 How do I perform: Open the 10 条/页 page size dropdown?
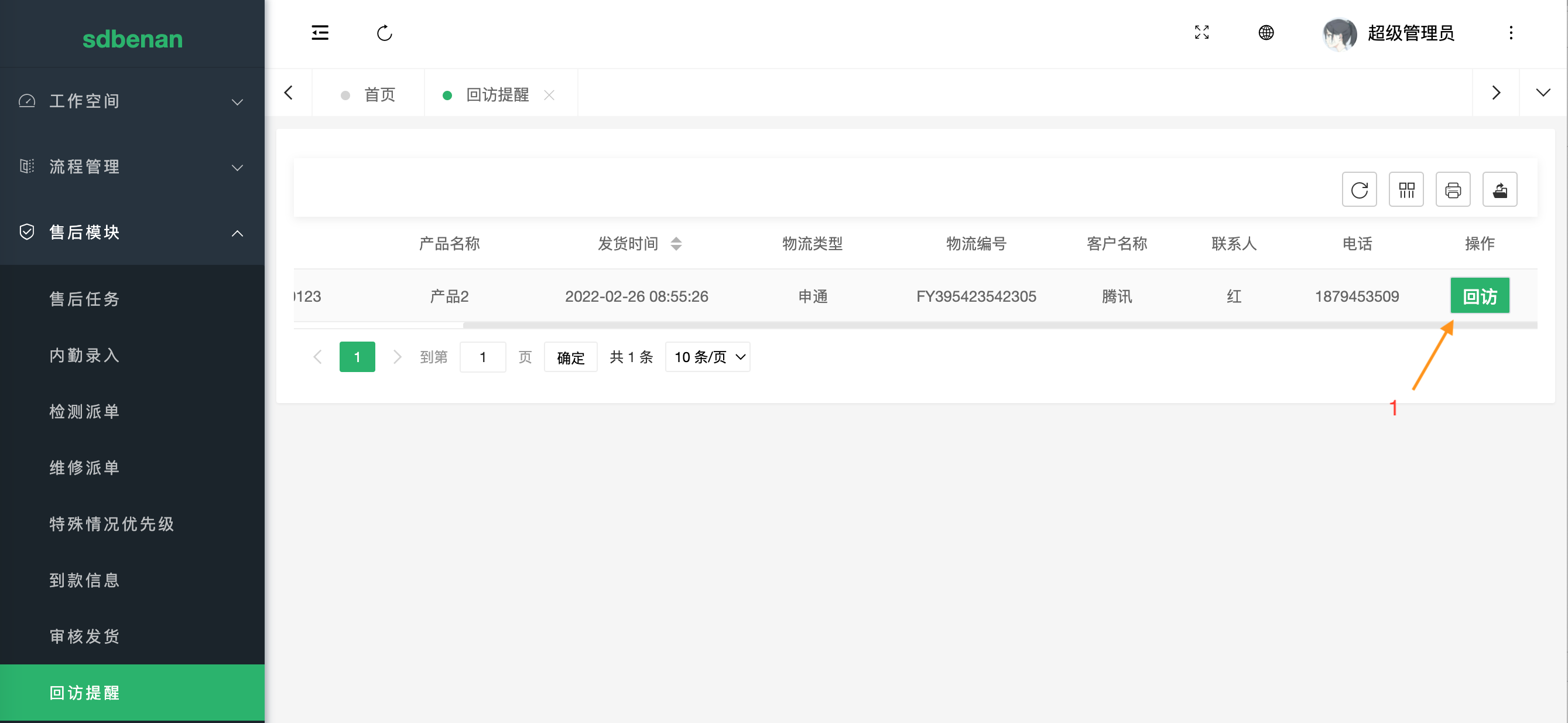coord(707,357)
